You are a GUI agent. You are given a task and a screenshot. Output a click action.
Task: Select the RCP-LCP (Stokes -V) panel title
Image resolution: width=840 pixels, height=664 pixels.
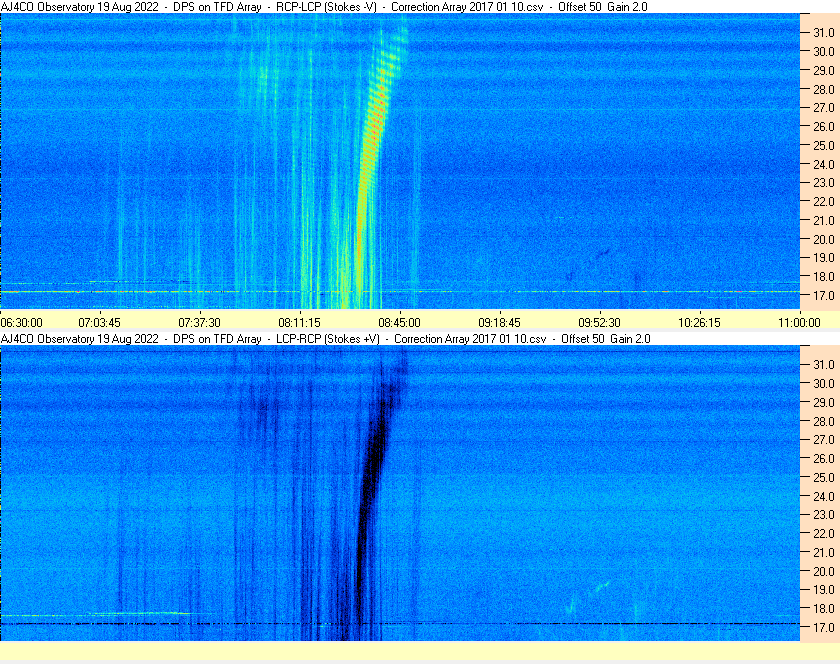[x=326, y=7]
